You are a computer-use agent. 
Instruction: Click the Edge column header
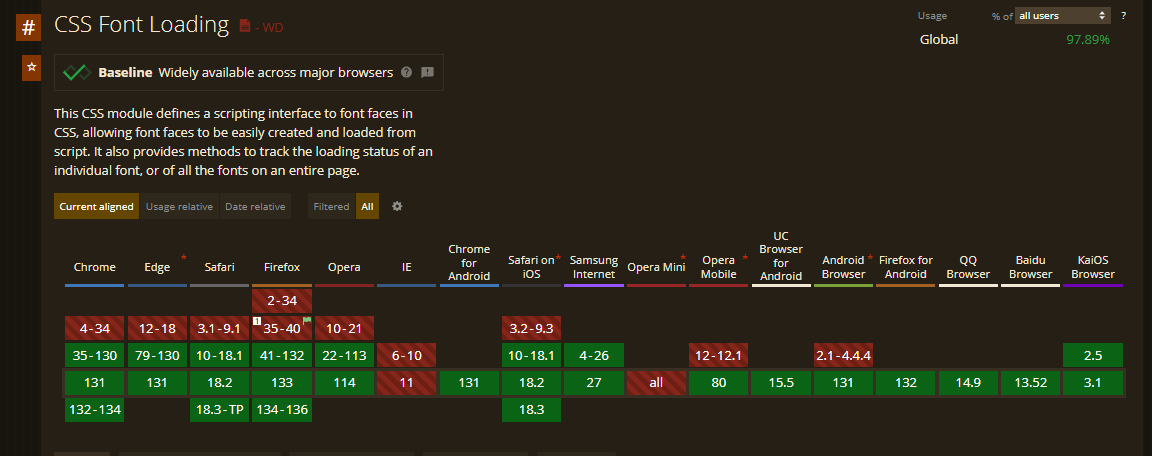pyautogui.click(x=157, y=267)
